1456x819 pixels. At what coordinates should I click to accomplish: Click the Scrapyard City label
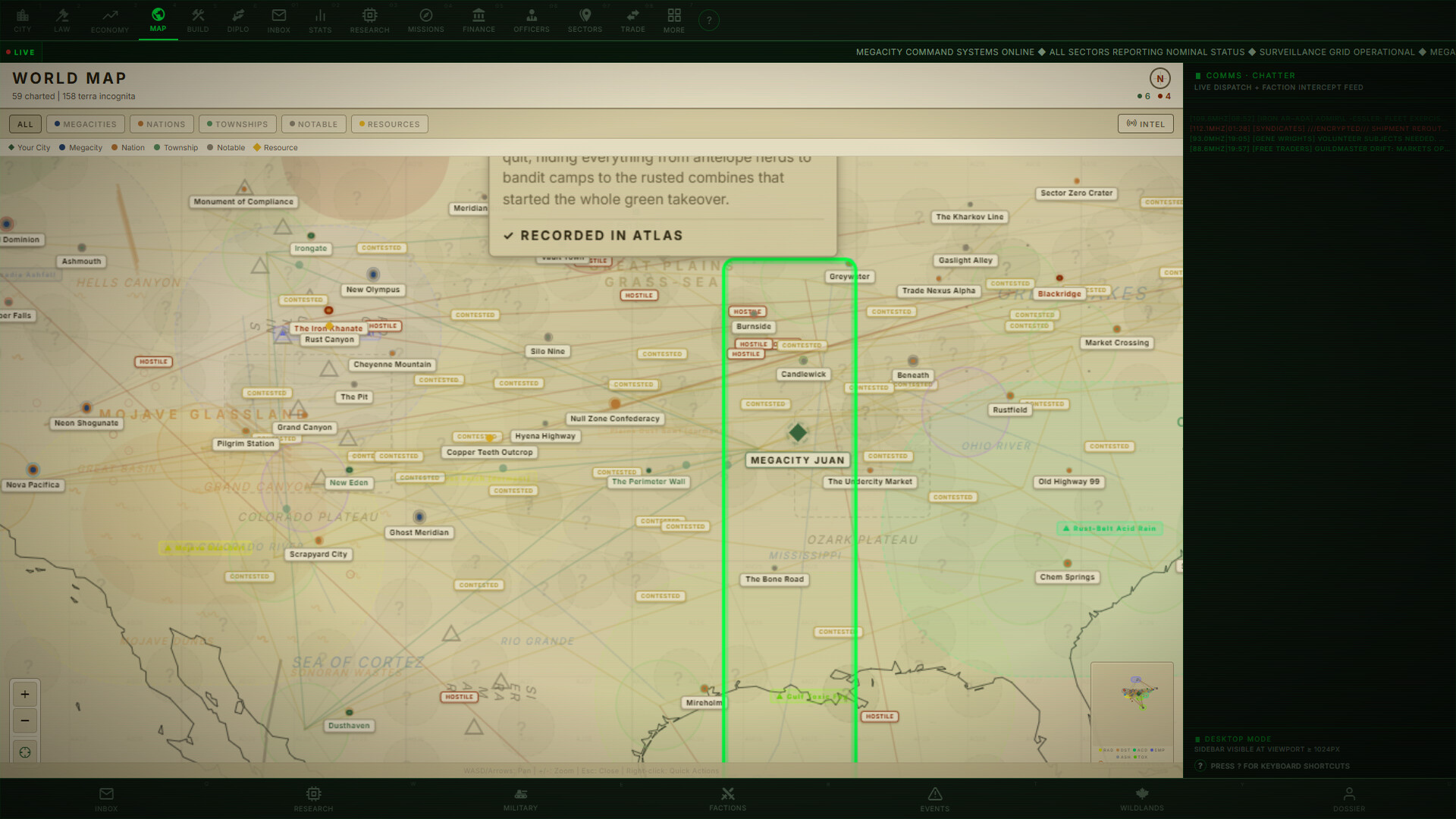coord(318,554)
